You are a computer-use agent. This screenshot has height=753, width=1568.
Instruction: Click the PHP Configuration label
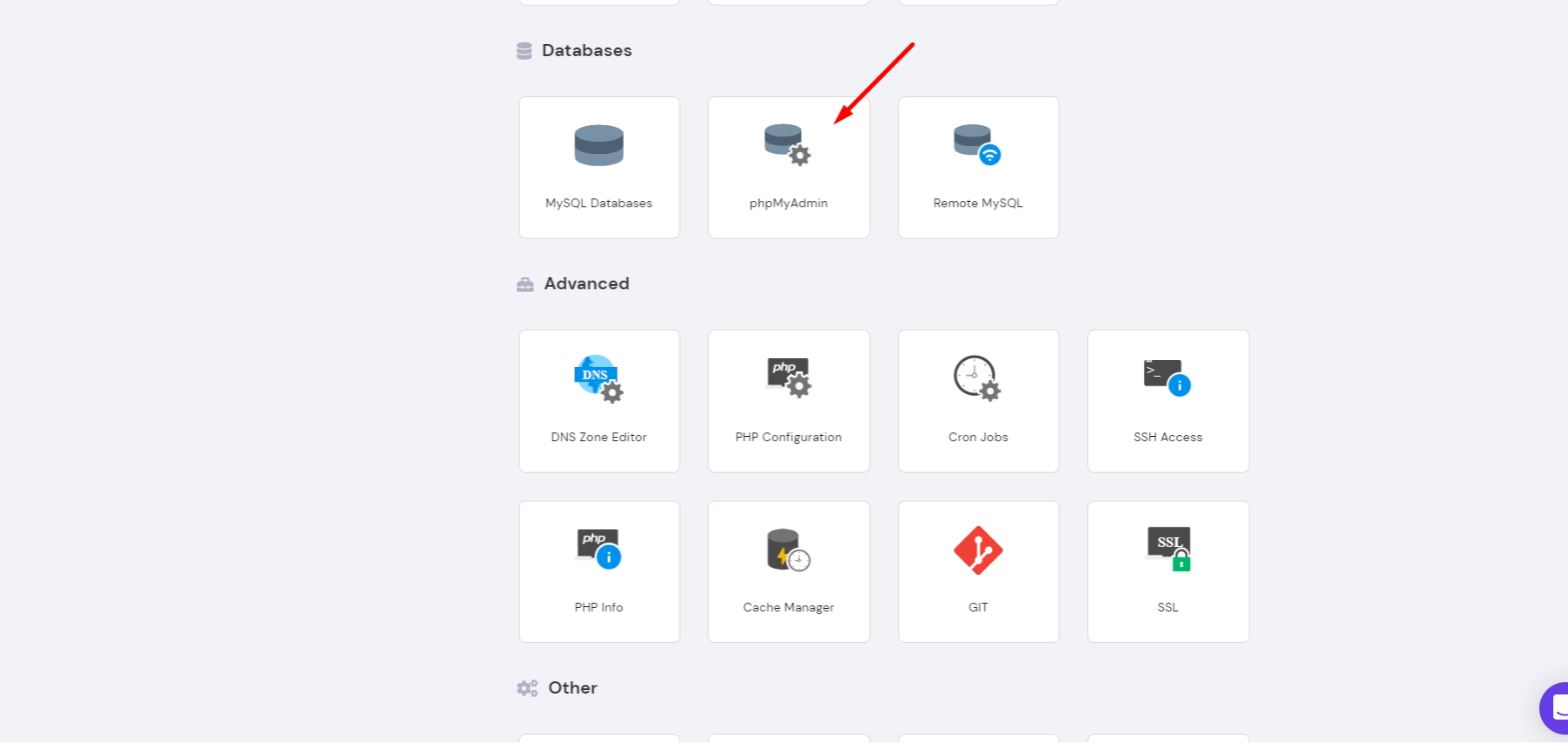788,437
